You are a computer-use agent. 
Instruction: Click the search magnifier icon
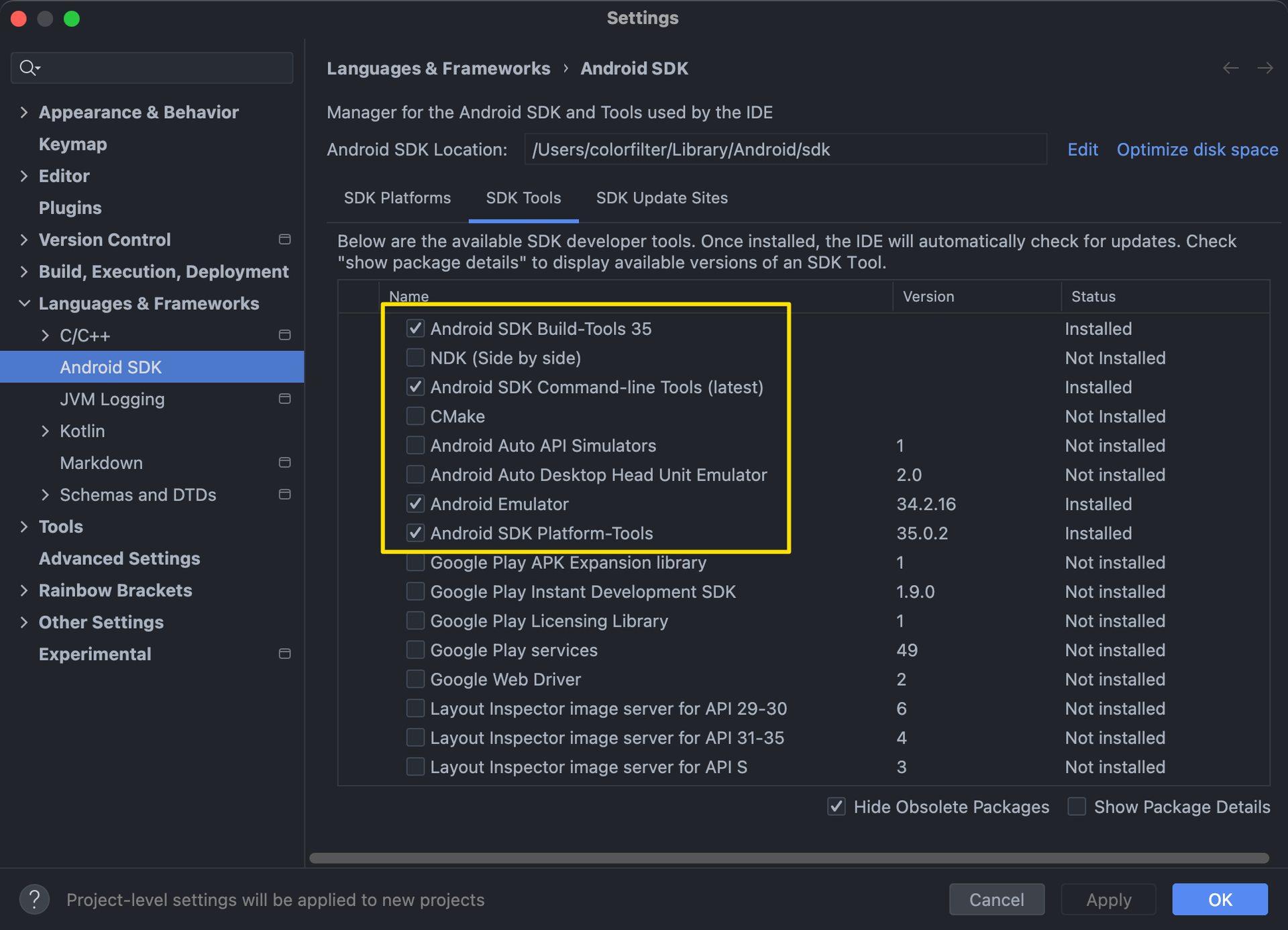(28, 68)
